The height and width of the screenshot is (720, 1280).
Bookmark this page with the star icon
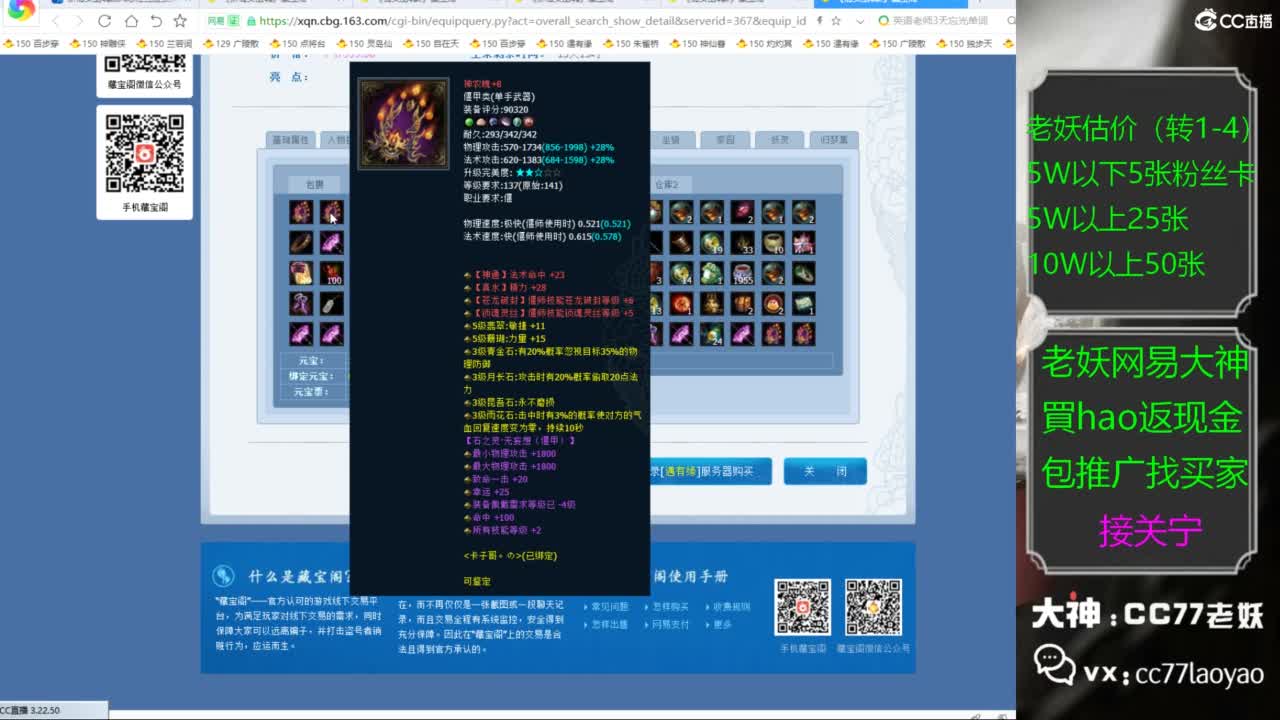[x=180, y=20]
